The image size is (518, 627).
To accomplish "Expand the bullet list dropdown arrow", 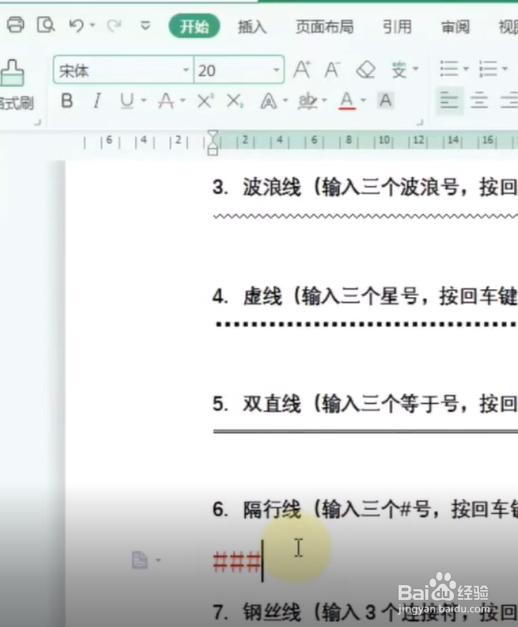I will click(466, 69).
